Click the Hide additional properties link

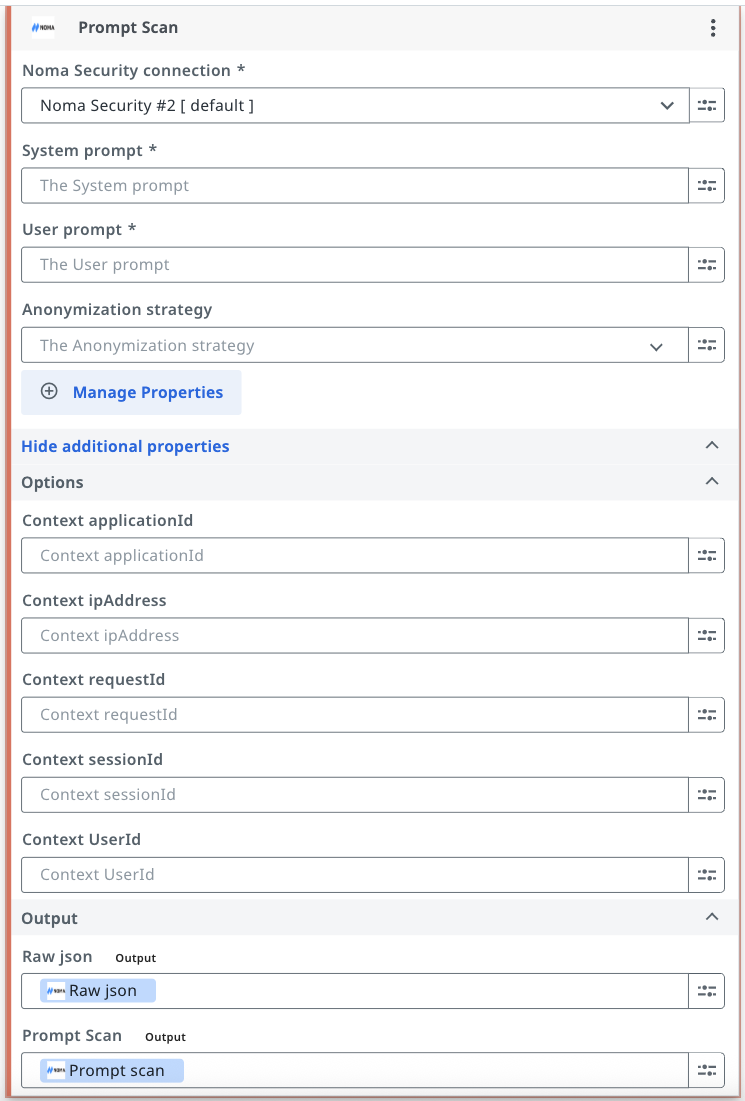coord(125,447)
